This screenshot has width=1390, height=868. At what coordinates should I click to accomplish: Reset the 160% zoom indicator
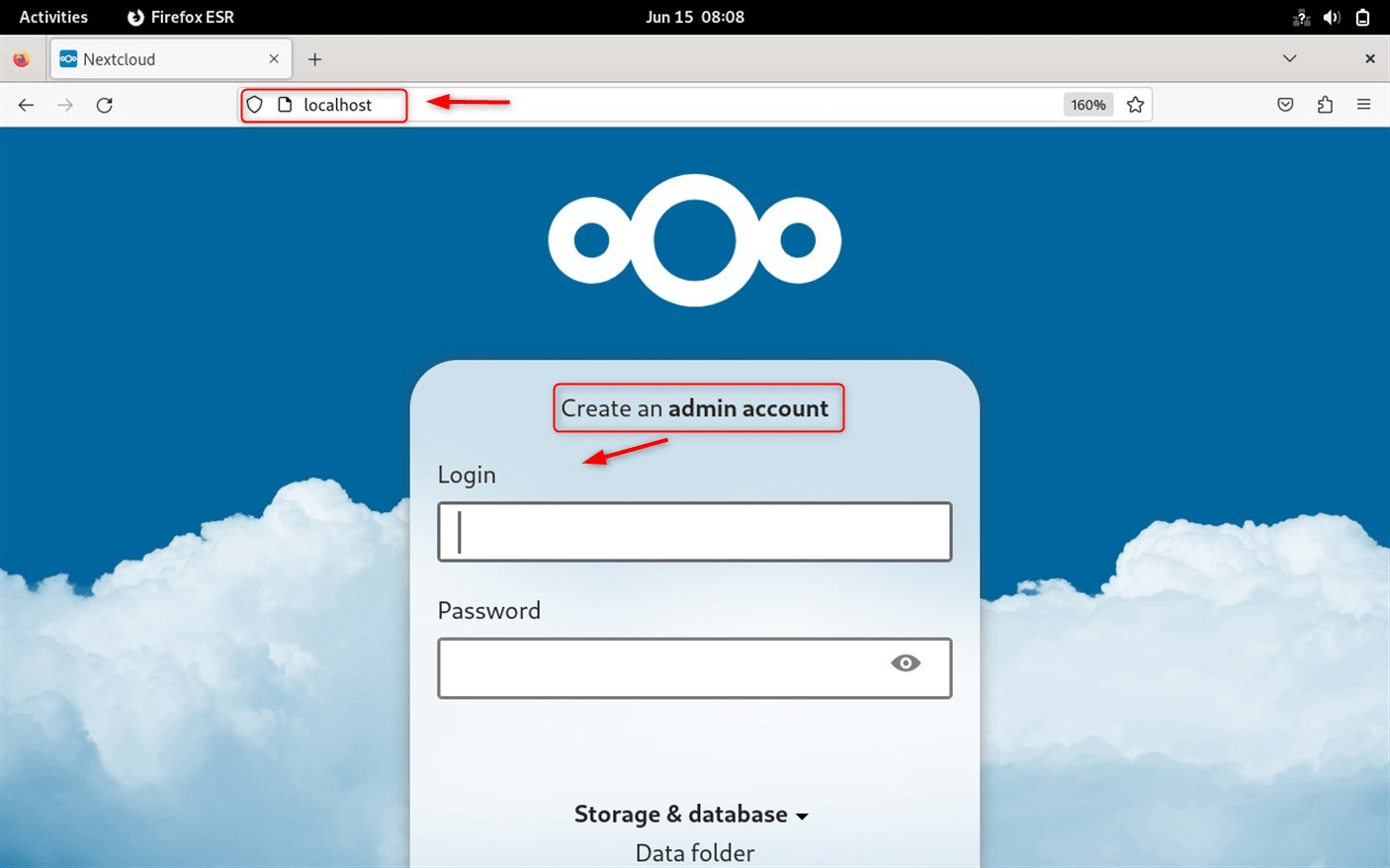(x=1088, y=105)
